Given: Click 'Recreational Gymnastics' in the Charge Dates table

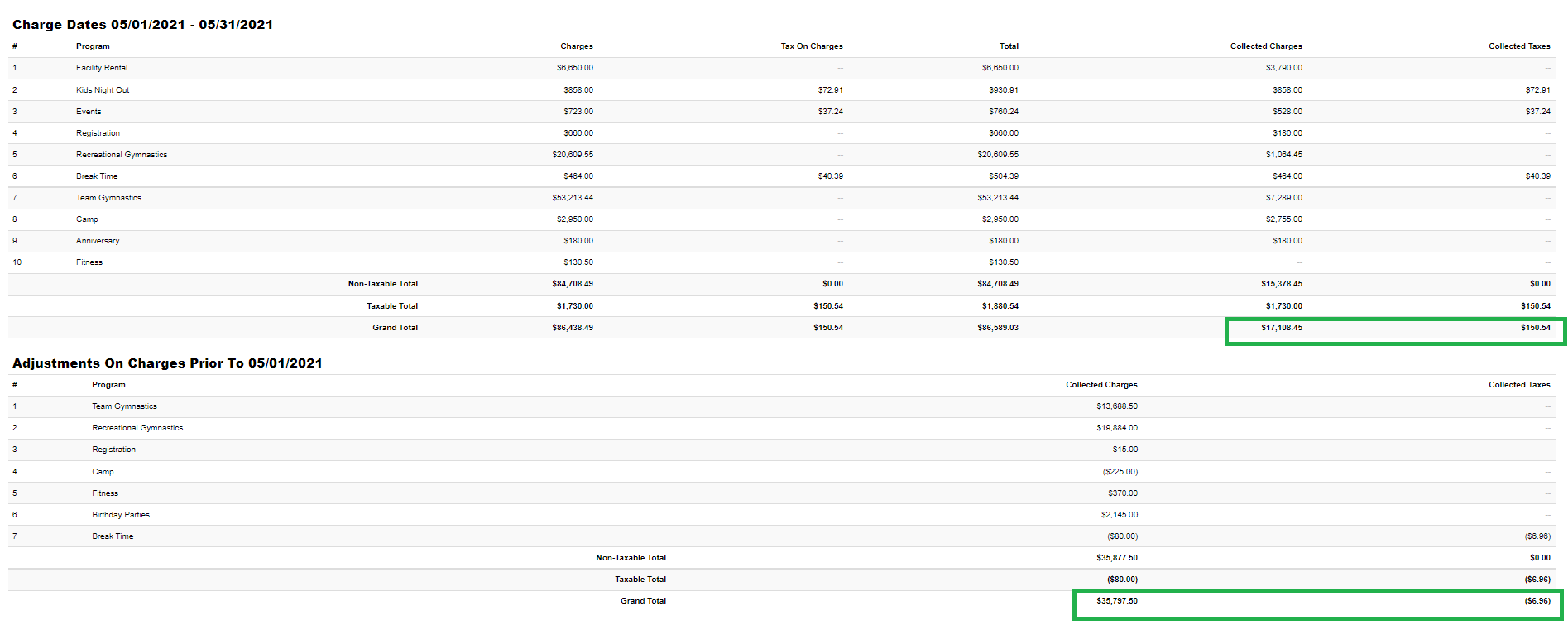Looking at the screenshot, I should (x=122, y=155).
